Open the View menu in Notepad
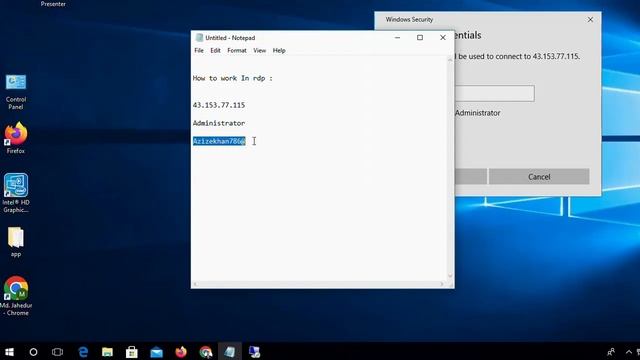This screenshot has height=360, width=640. (260, 51)
